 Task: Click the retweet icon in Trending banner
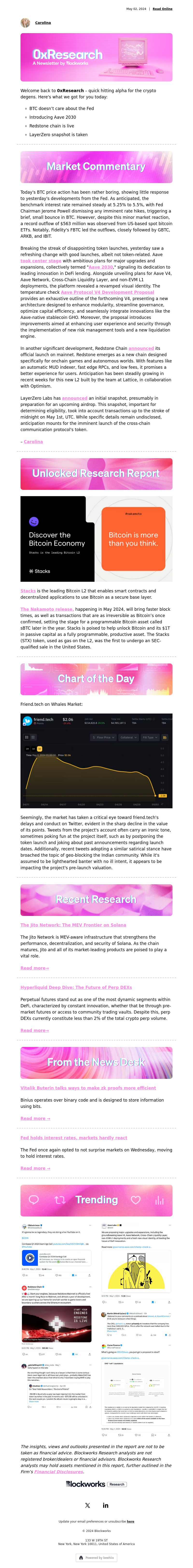pyautogui.click(x=60, y=1199)
